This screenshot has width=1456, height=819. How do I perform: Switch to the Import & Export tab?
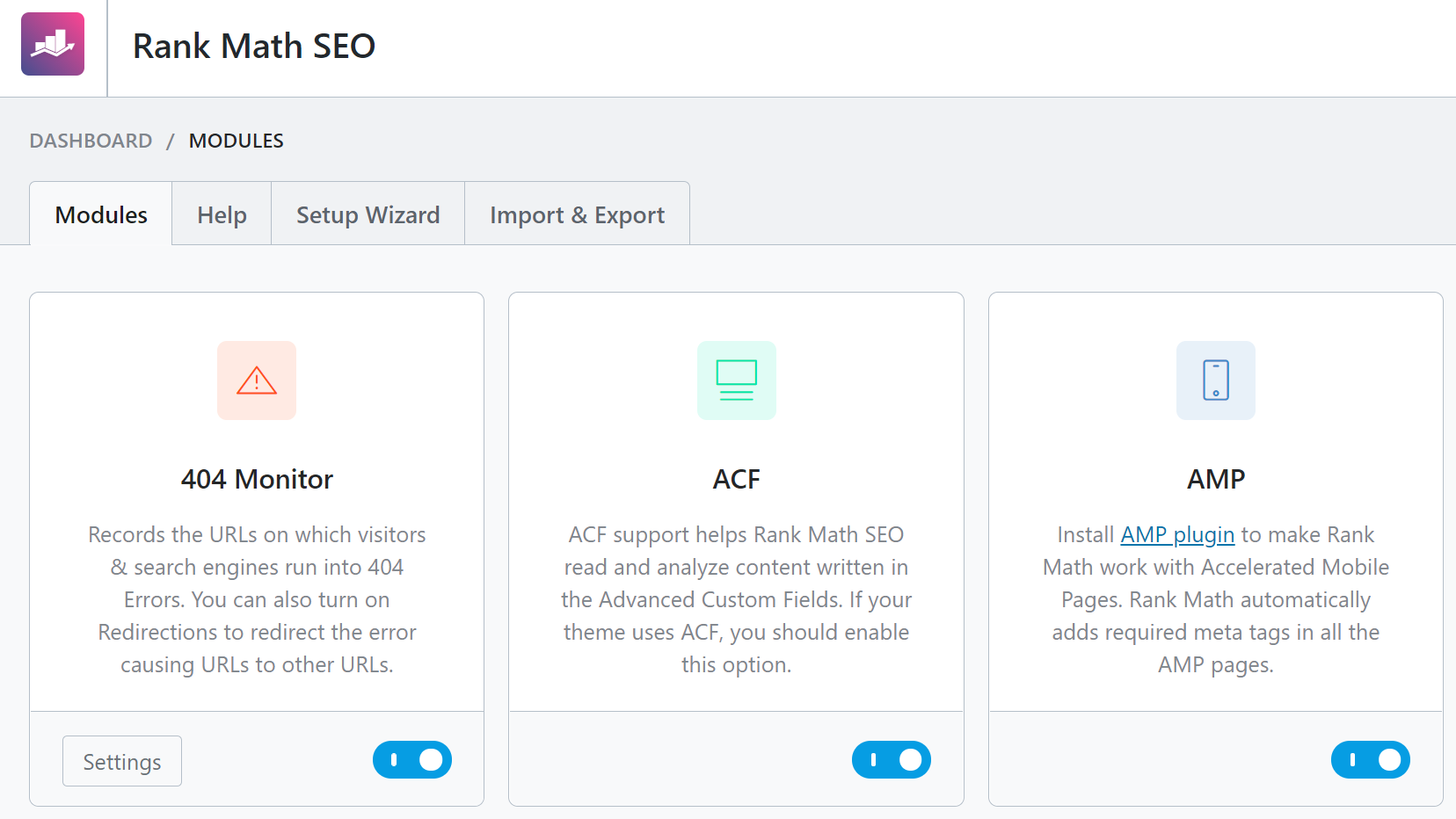[x=577, y=214]
